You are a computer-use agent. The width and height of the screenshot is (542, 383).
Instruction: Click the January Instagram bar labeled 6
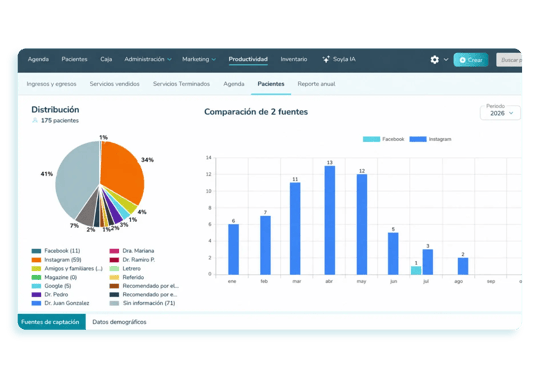coord(233,249)
